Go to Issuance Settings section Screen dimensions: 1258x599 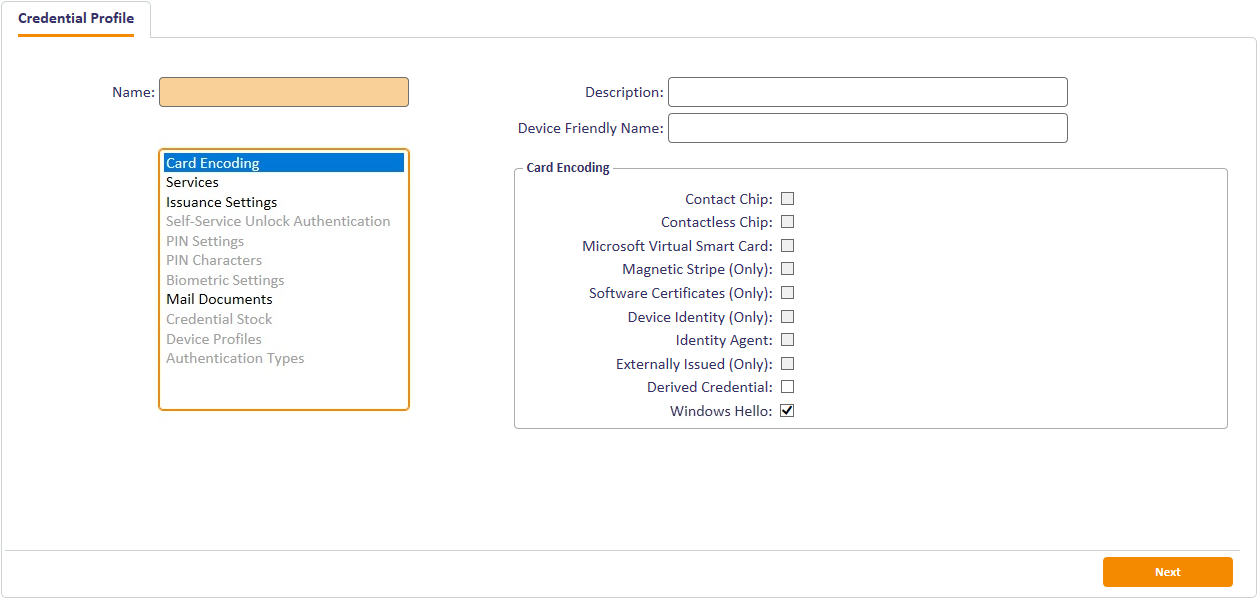pos(221,202)
